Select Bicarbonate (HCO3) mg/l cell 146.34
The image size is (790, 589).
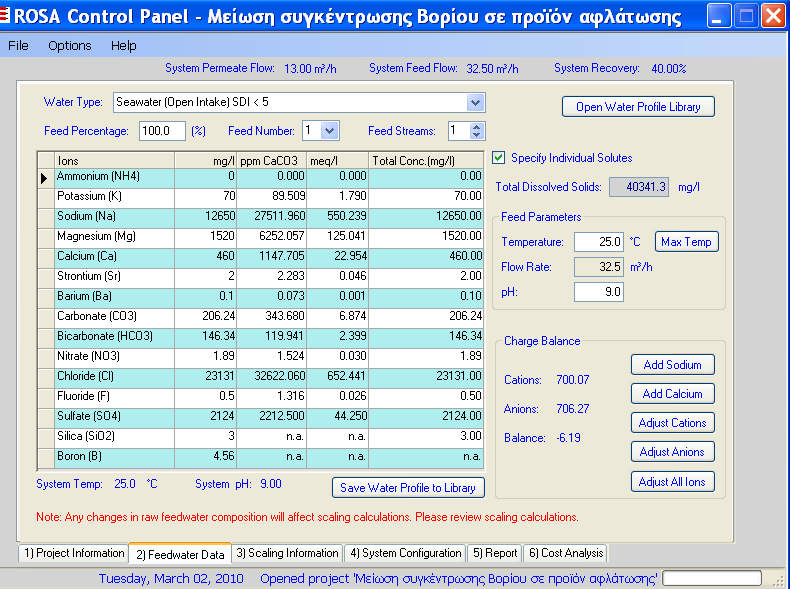coord(206,338)
